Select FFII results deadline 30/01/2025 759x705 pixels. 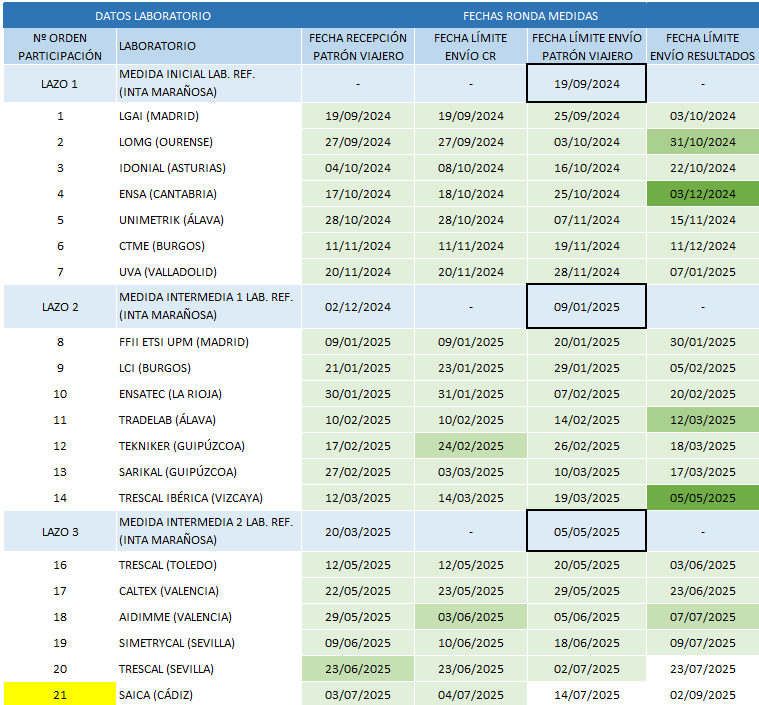pos(703,342)
